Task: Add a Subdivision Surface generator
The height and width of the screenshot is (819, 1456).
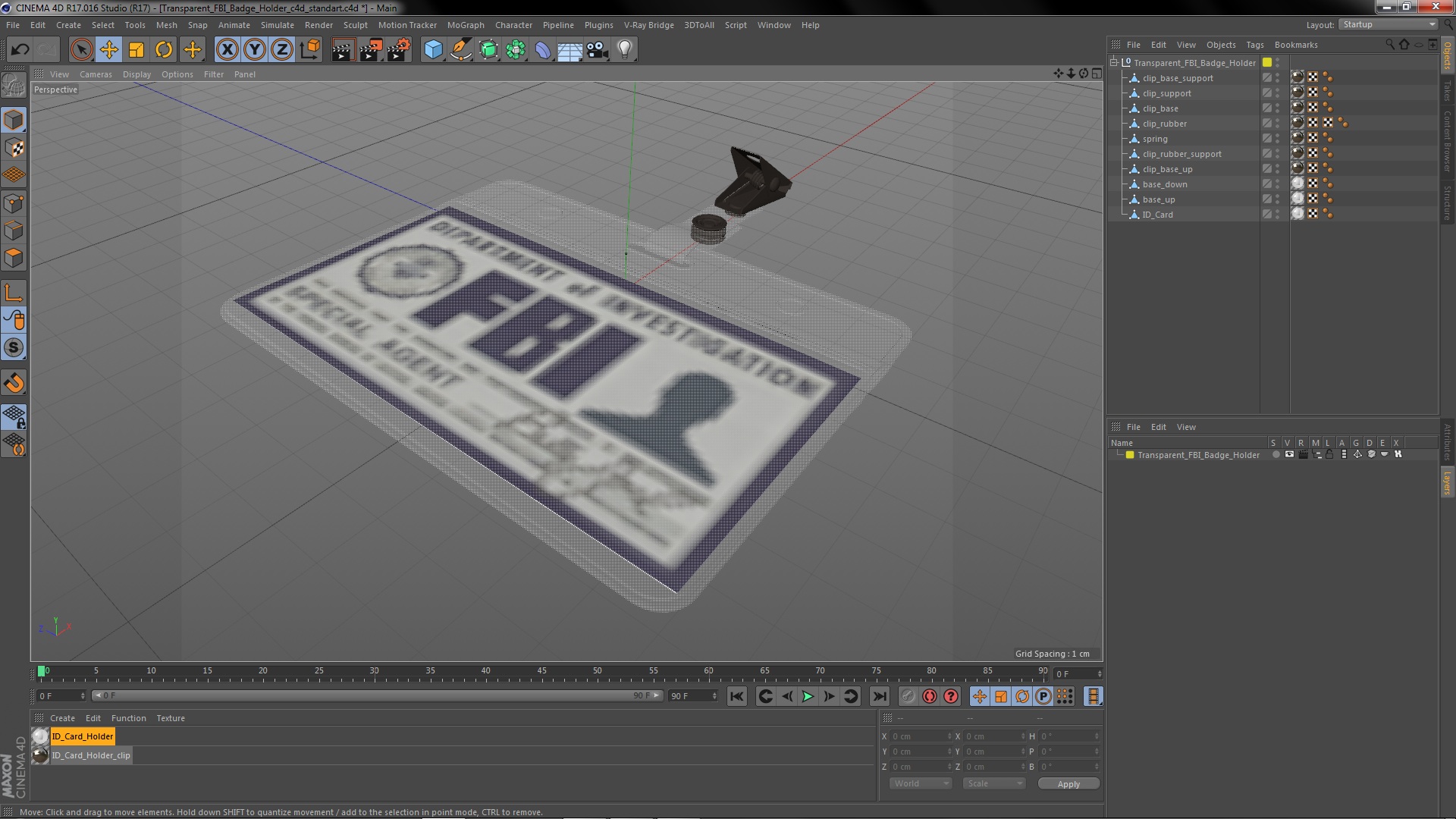Action: pyautogui.click(x=488, y=50)
